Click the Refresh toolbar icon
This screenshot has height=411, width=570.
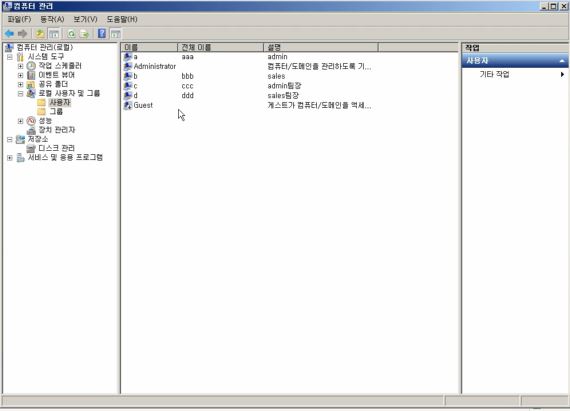click(71, 34)
